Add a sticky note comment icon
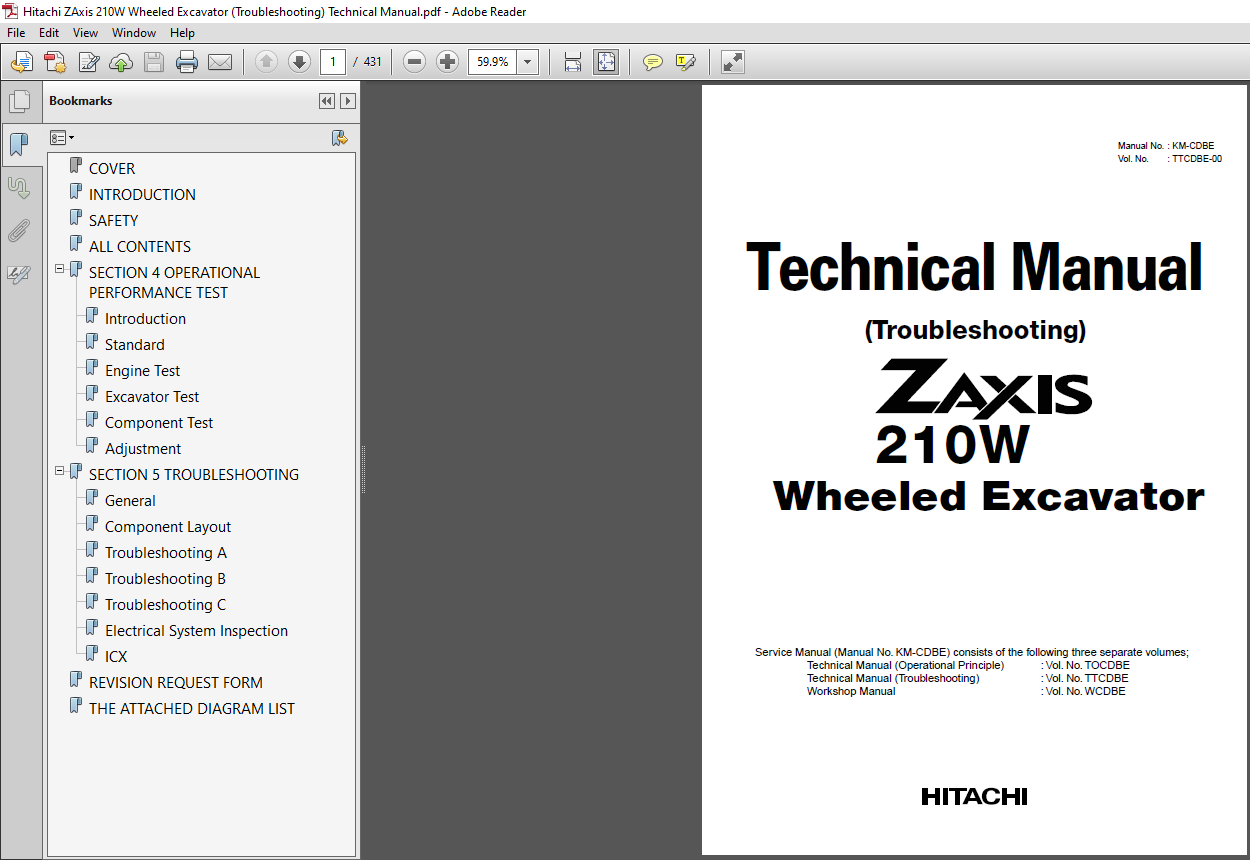This screenshot has height=860, width=1250. [653, 62]
